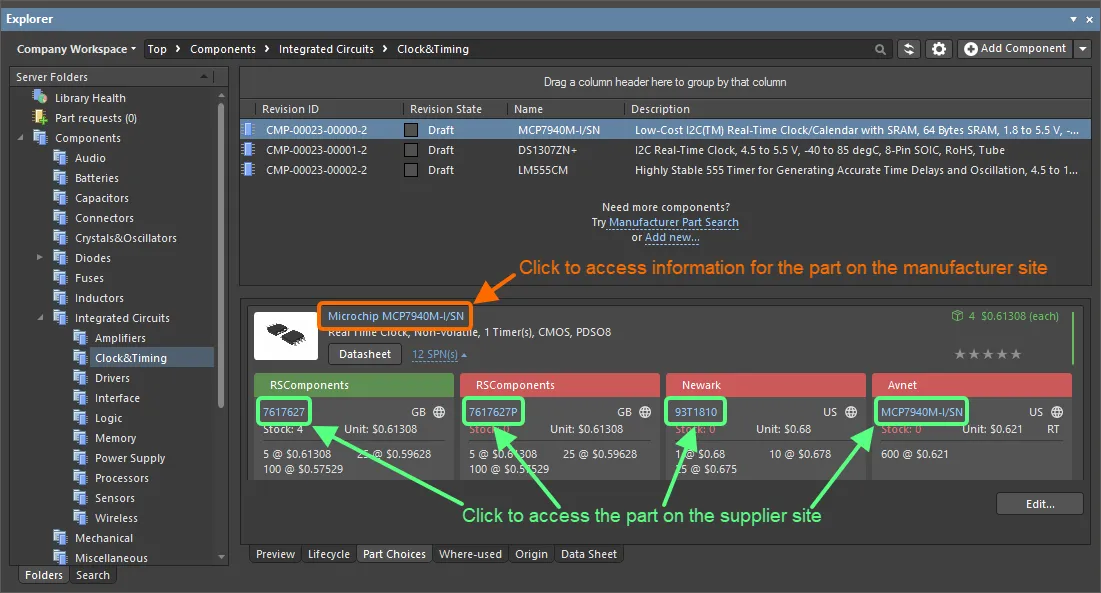Expand the Diodes tree node
The height and width of the screenshot is (593, 1101).
click(x=40, y=258)
